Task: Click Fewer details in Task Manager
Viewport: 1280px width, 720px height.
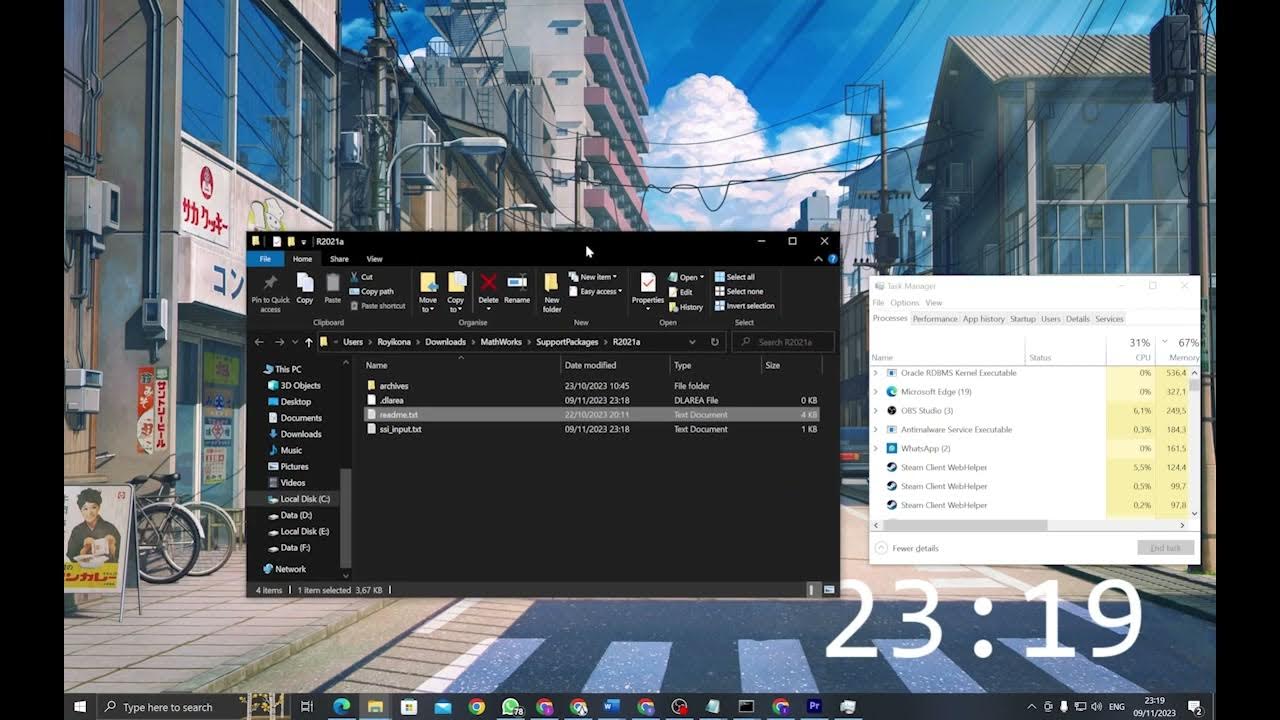Action: click(x=907, y=548)
